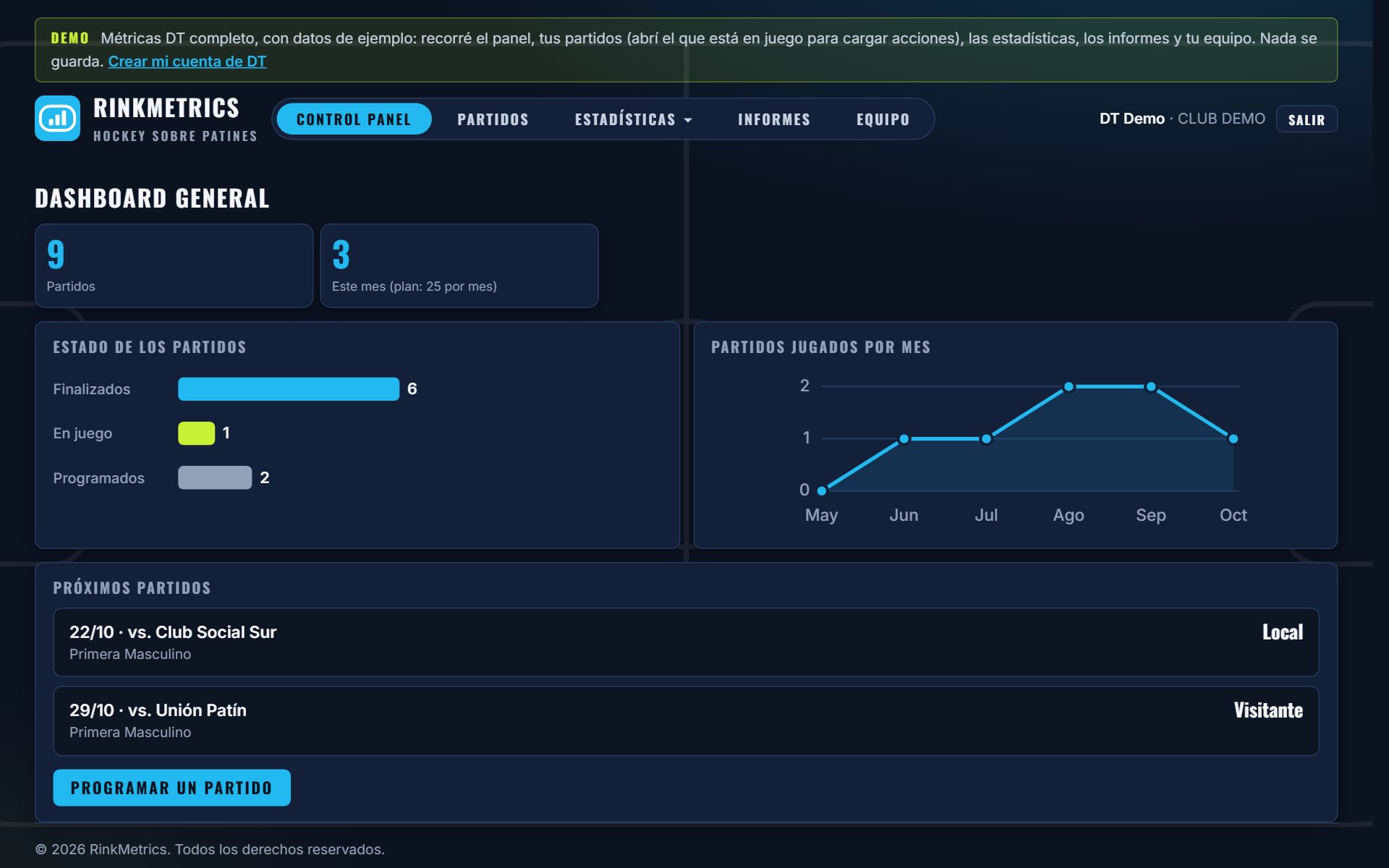The image size is (1389, 868).
Task: Click the Jul data point on chart
Action: click(986, 439)
